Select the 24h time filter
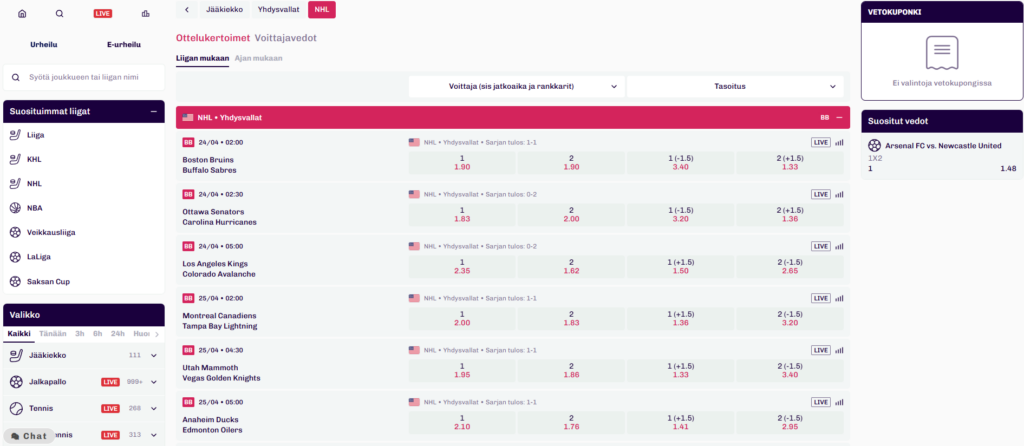 coord(118,334)
